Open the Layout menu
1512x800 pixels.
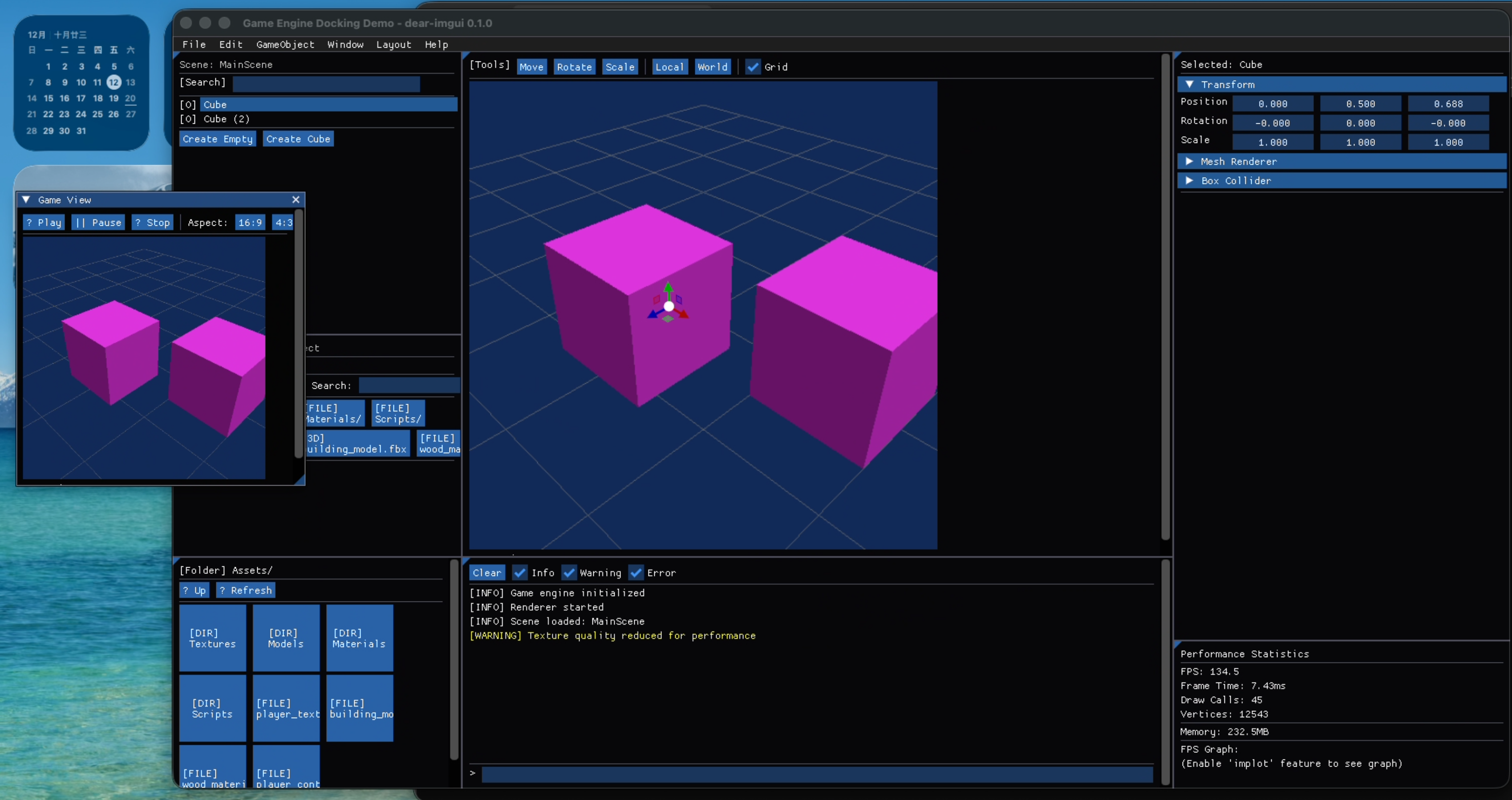(x=393, y=45)
